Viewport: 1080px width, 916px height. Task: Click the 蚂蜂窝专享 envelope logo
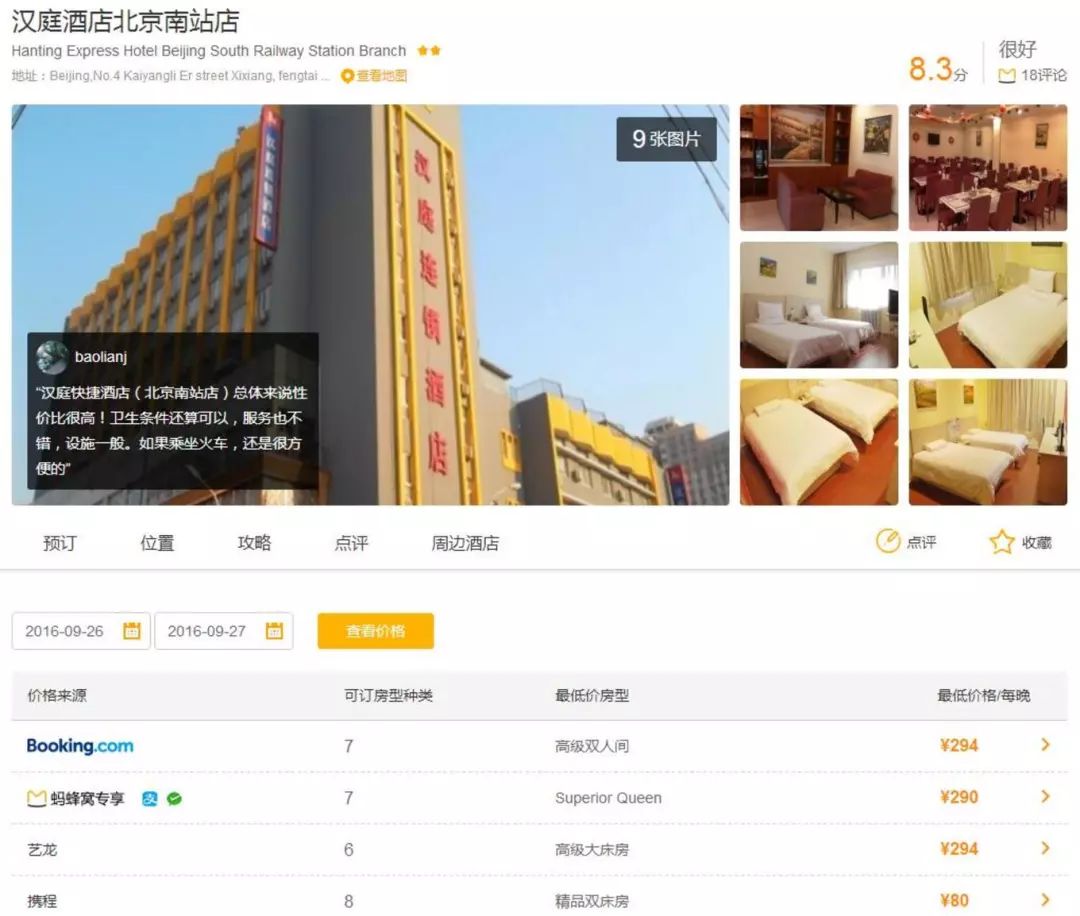(x=36, y=798)
